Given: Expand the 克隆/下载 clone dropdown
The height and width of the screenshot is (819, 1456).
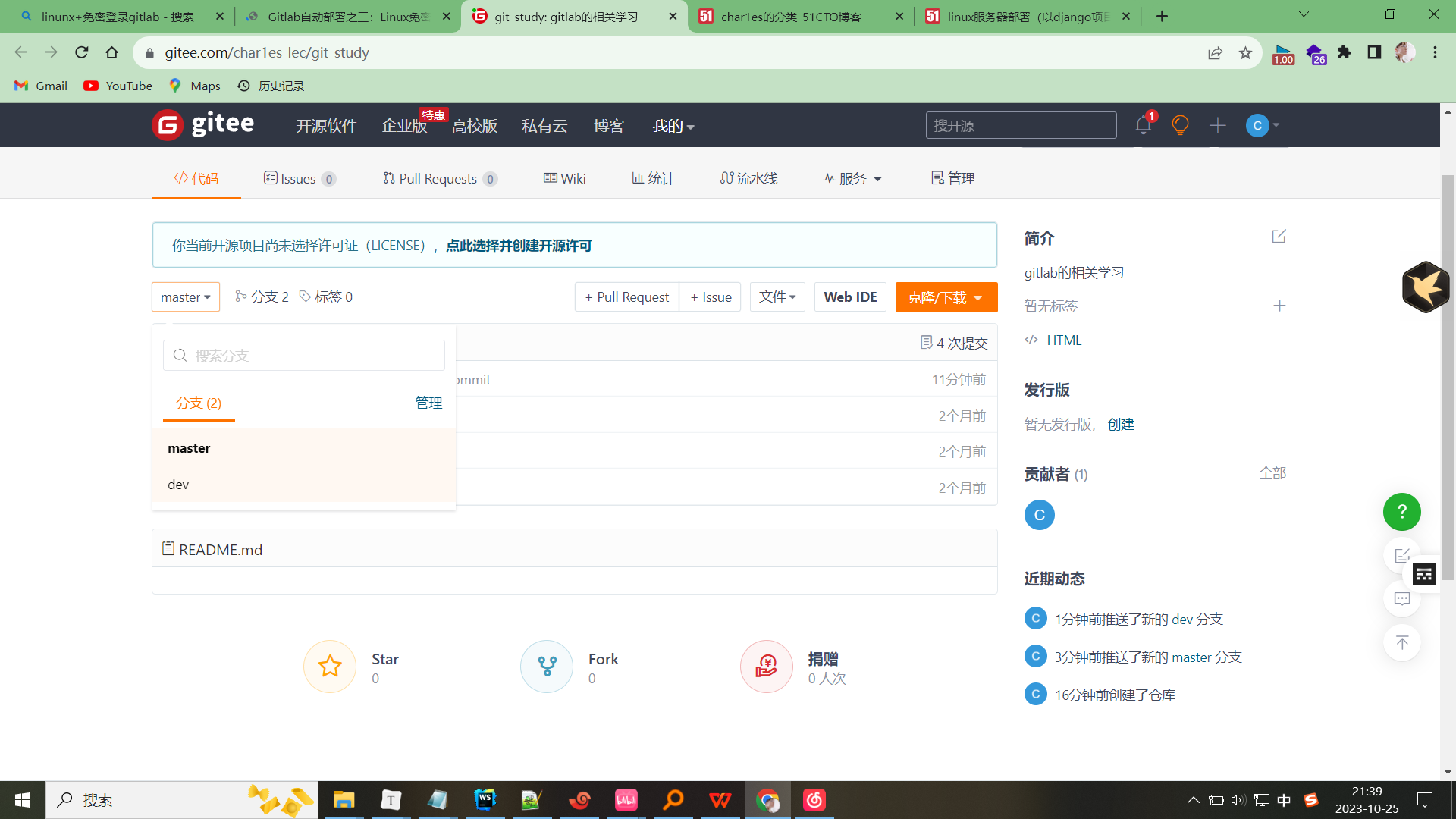Looking at the screenshot, I should point(944,297).
